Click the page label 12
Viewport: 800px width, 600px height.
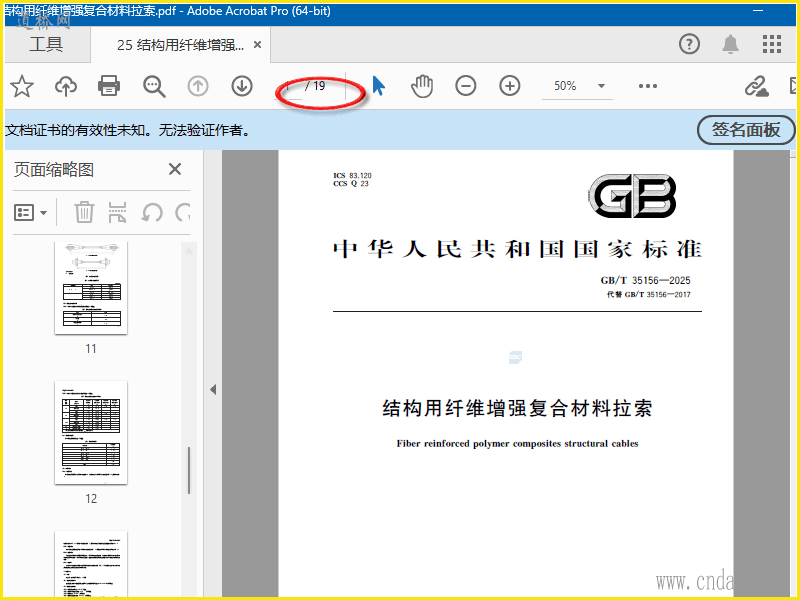tap(91, 498)
